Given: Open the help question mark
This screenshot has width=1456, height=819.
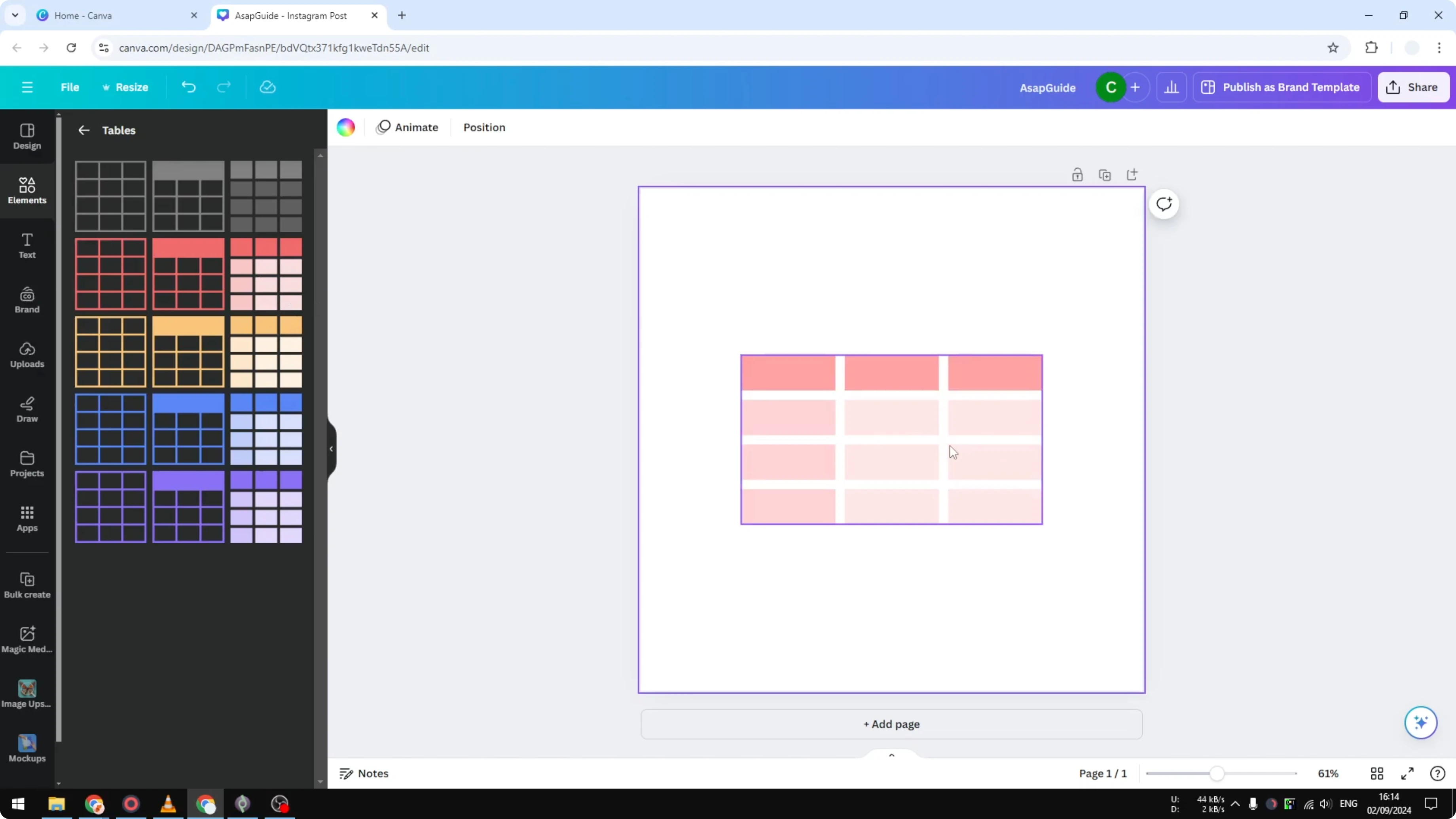Looking at the screenshot, I should [1437, 773].
